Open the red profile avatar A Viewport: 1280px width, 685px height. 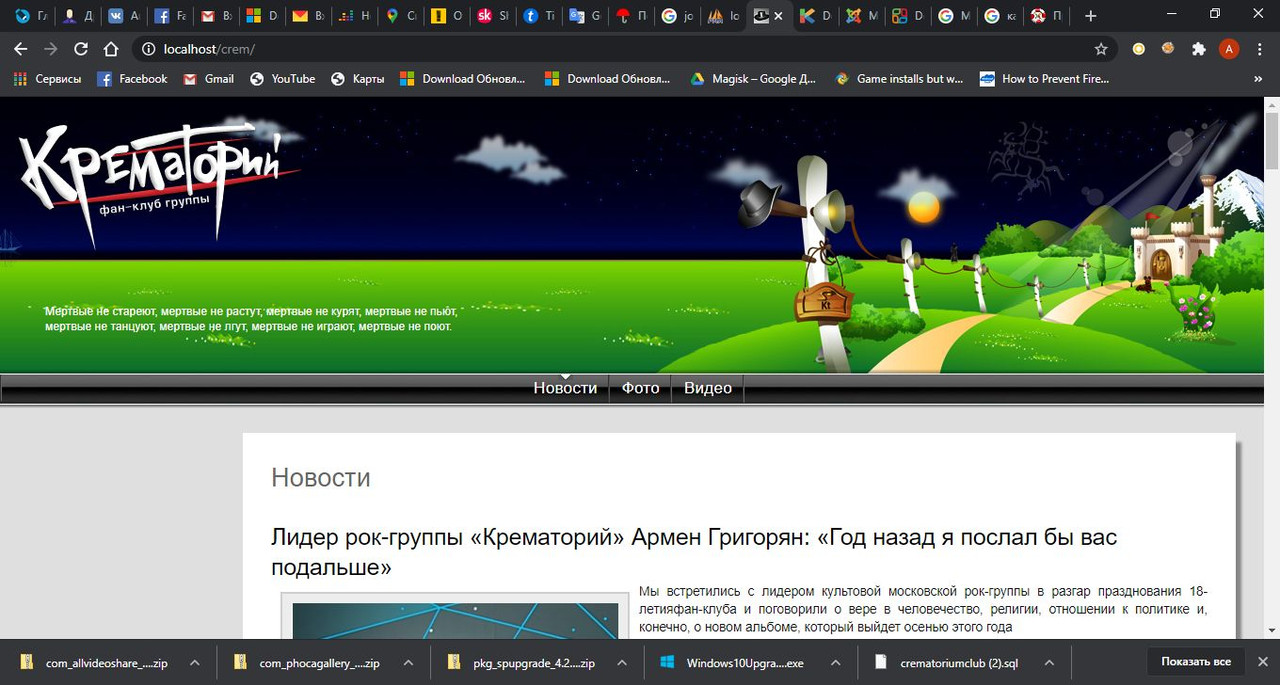[x=1229, y=49]
